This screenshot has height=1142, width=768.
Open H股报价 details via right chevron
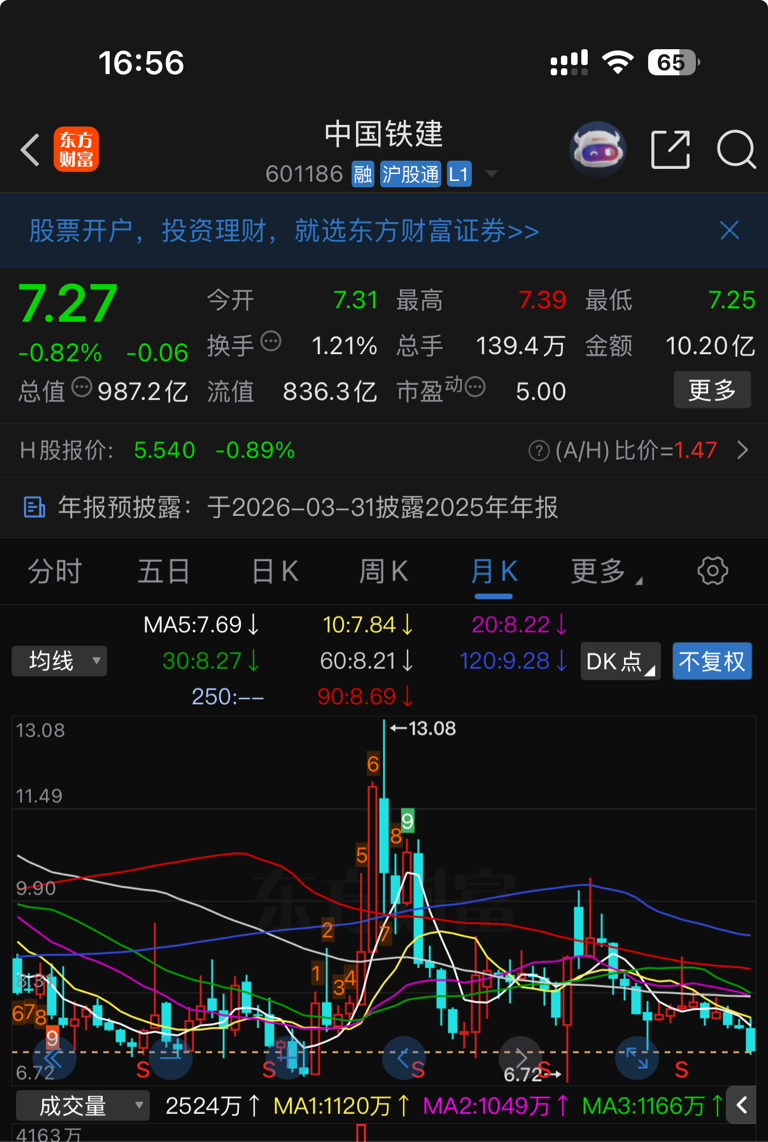(742, 450)
